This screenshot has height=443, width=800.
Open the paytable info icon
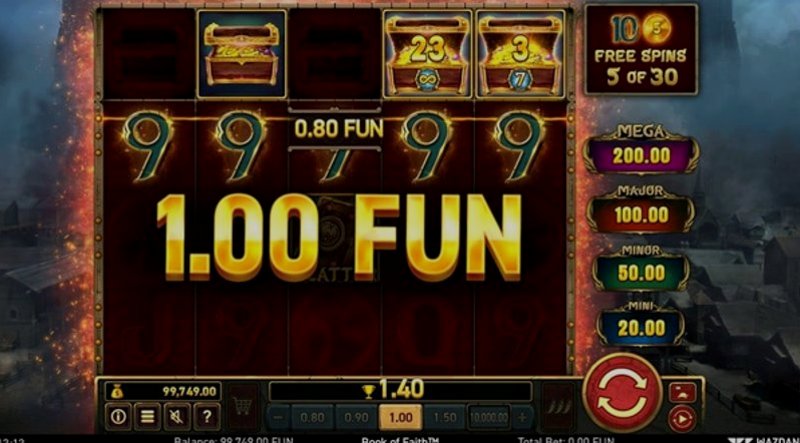pos(118,416)
